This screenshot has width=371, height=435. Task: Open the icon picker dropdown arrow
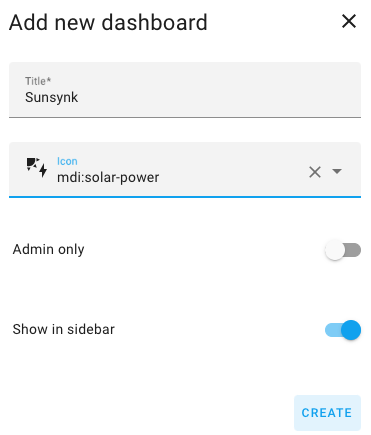(337, 171)
